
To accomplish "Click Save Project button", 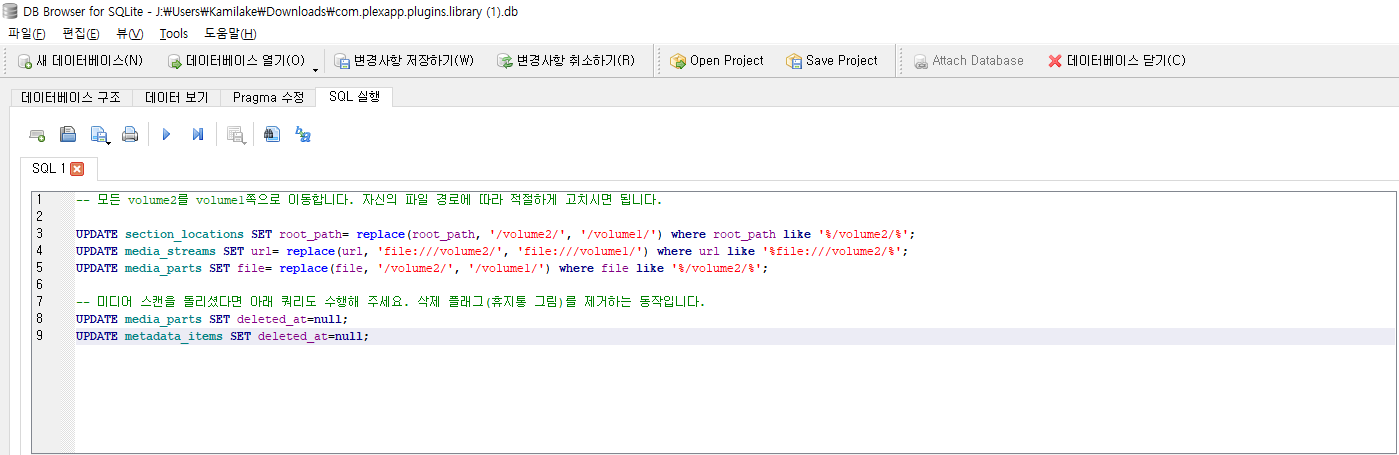I will 832,61.
